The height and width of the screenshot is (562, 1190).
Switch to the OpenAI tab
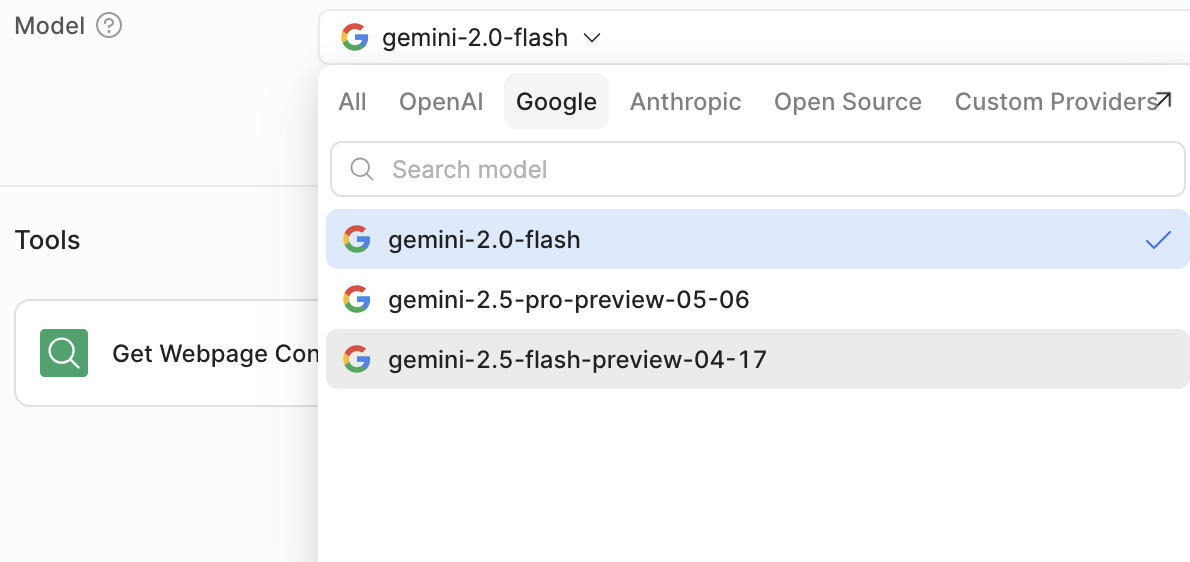[x=441, y=102]
